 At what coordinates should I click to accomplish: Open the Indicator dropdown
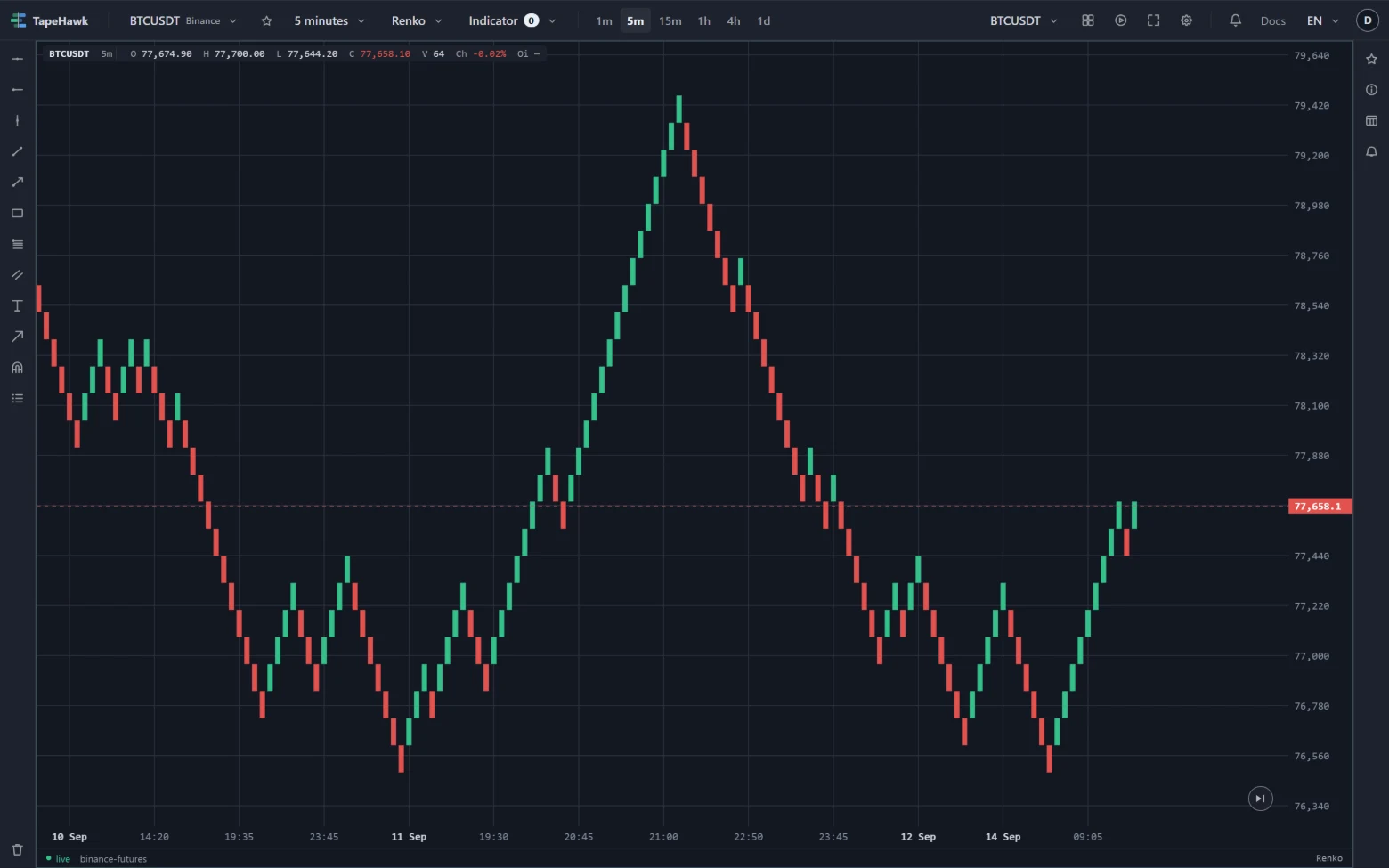pos(512,20)
